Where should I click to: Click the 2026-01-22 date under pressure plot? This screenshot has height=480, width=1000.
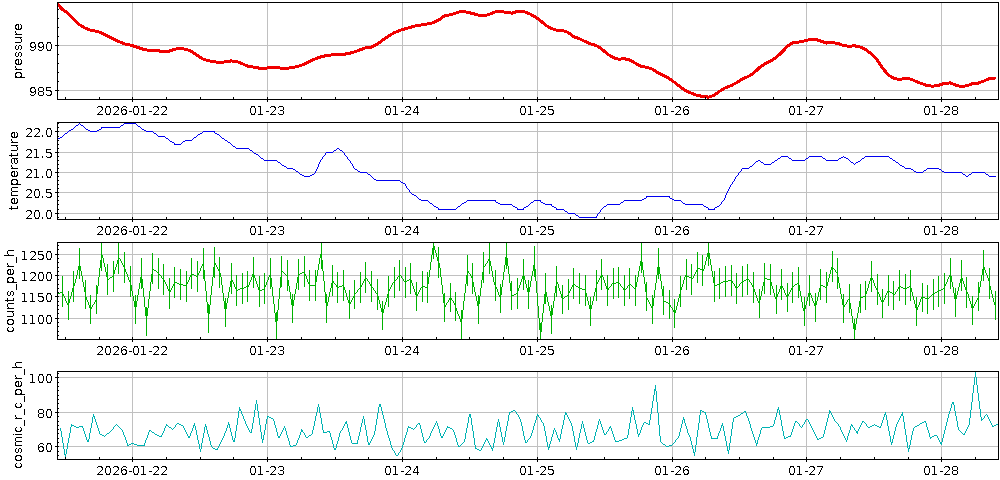point(132,111)
